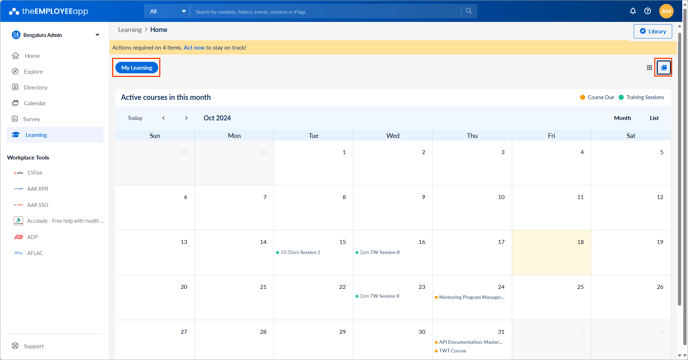688x360 pixels.
Task: Switch calendar to Month view
Action: (x=622, y=118)
